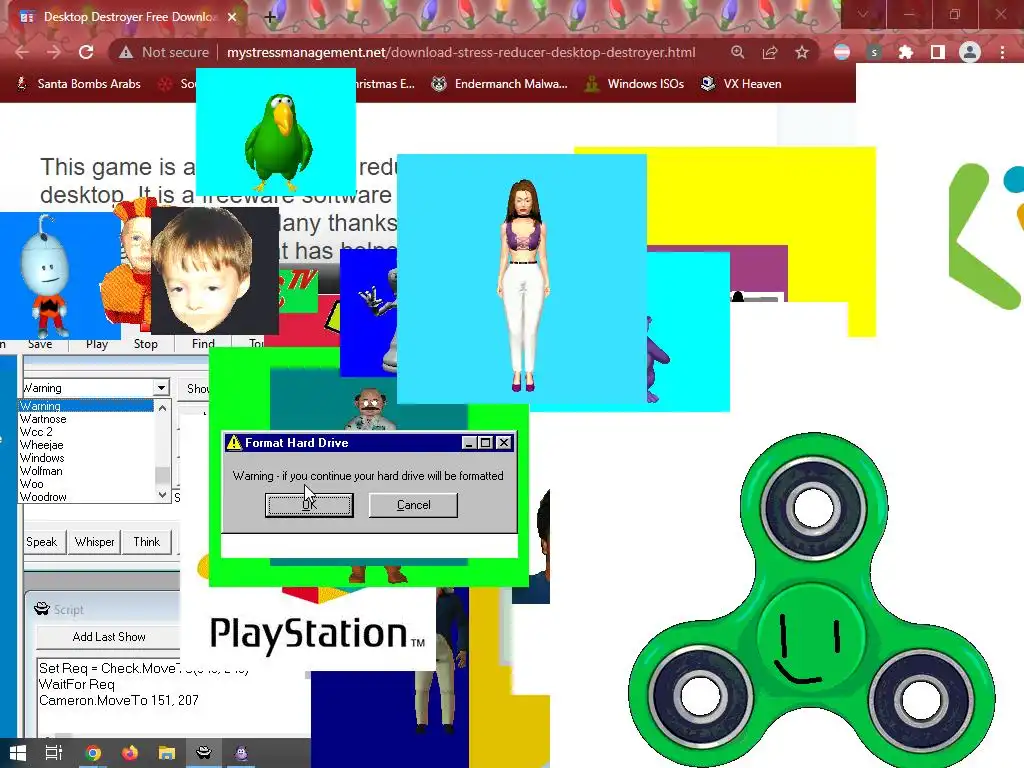Click the purple Bonzi taskbar icon
Viewport: 1024px width, 768px height.
point(241,753)
